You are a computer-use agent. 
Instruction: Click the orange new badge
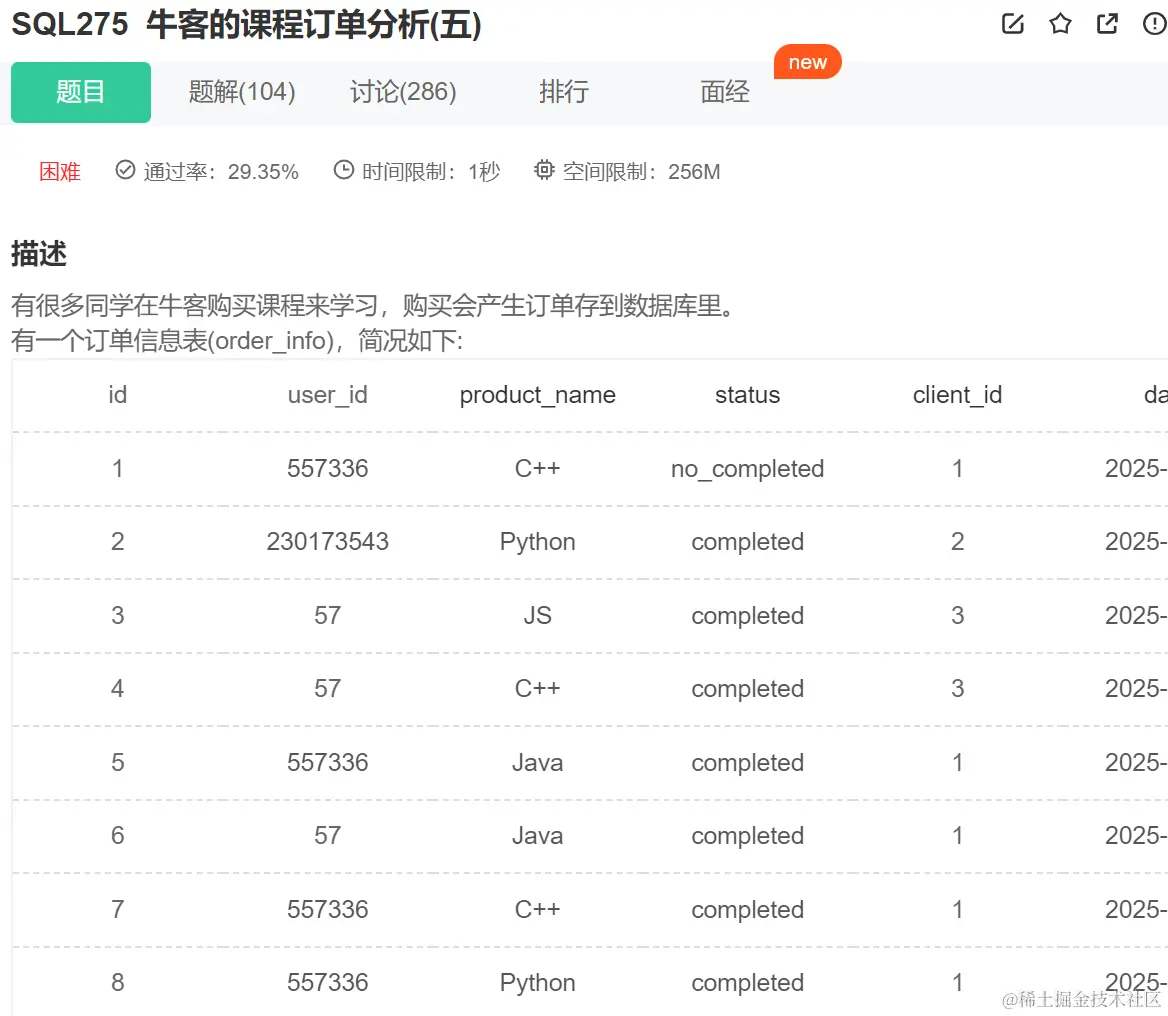[807, 62]
